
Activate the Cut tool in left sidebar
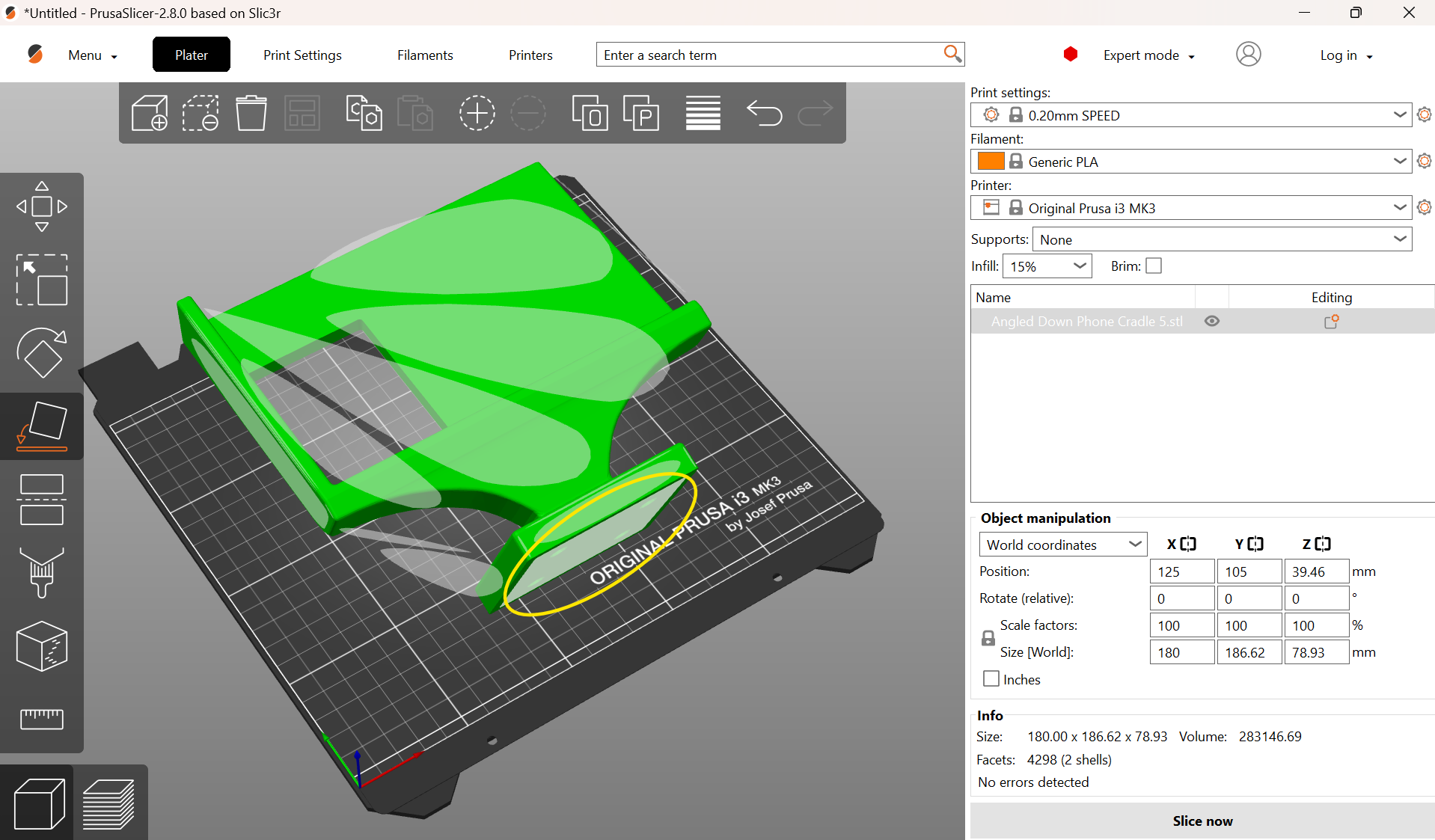pos(42,500)
